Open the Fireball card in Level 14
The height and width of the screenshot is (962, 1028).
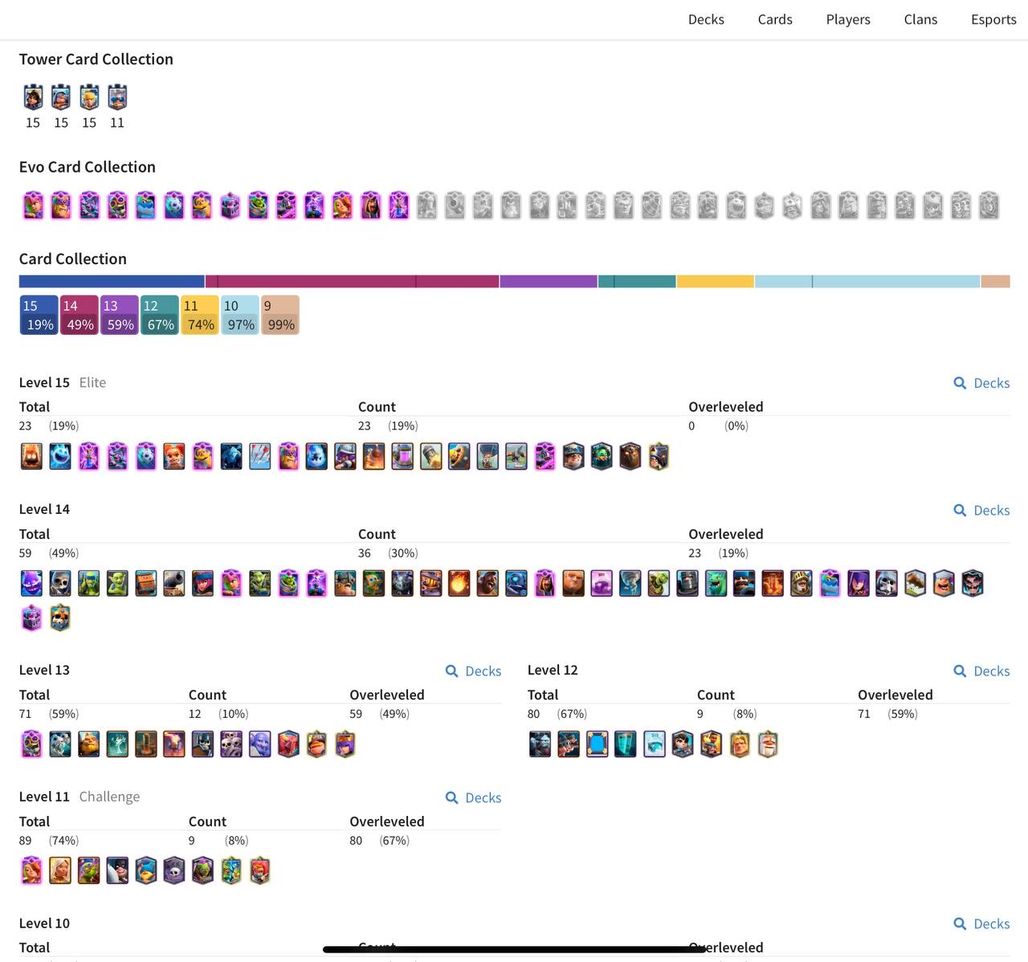(x=459, y=584)
